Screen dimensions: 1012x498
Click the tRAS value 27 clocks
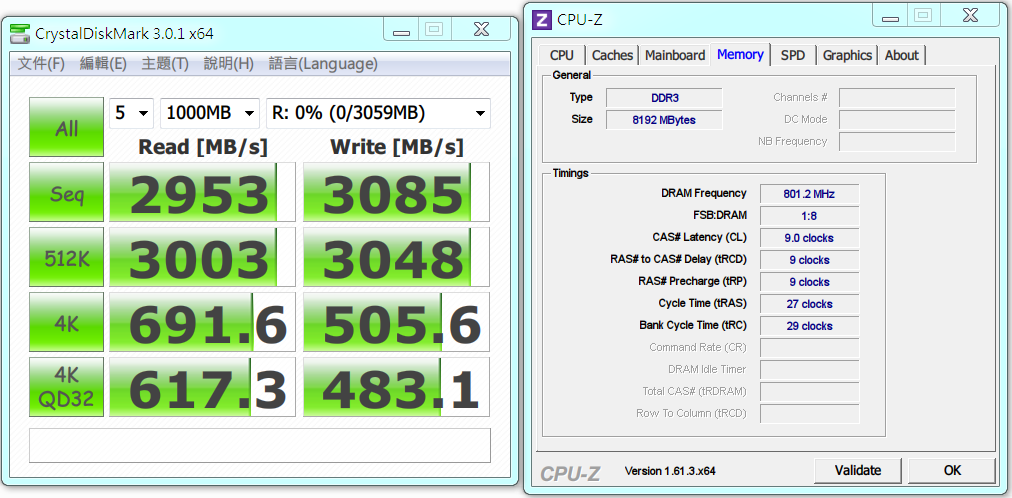(x=809, y=304)
